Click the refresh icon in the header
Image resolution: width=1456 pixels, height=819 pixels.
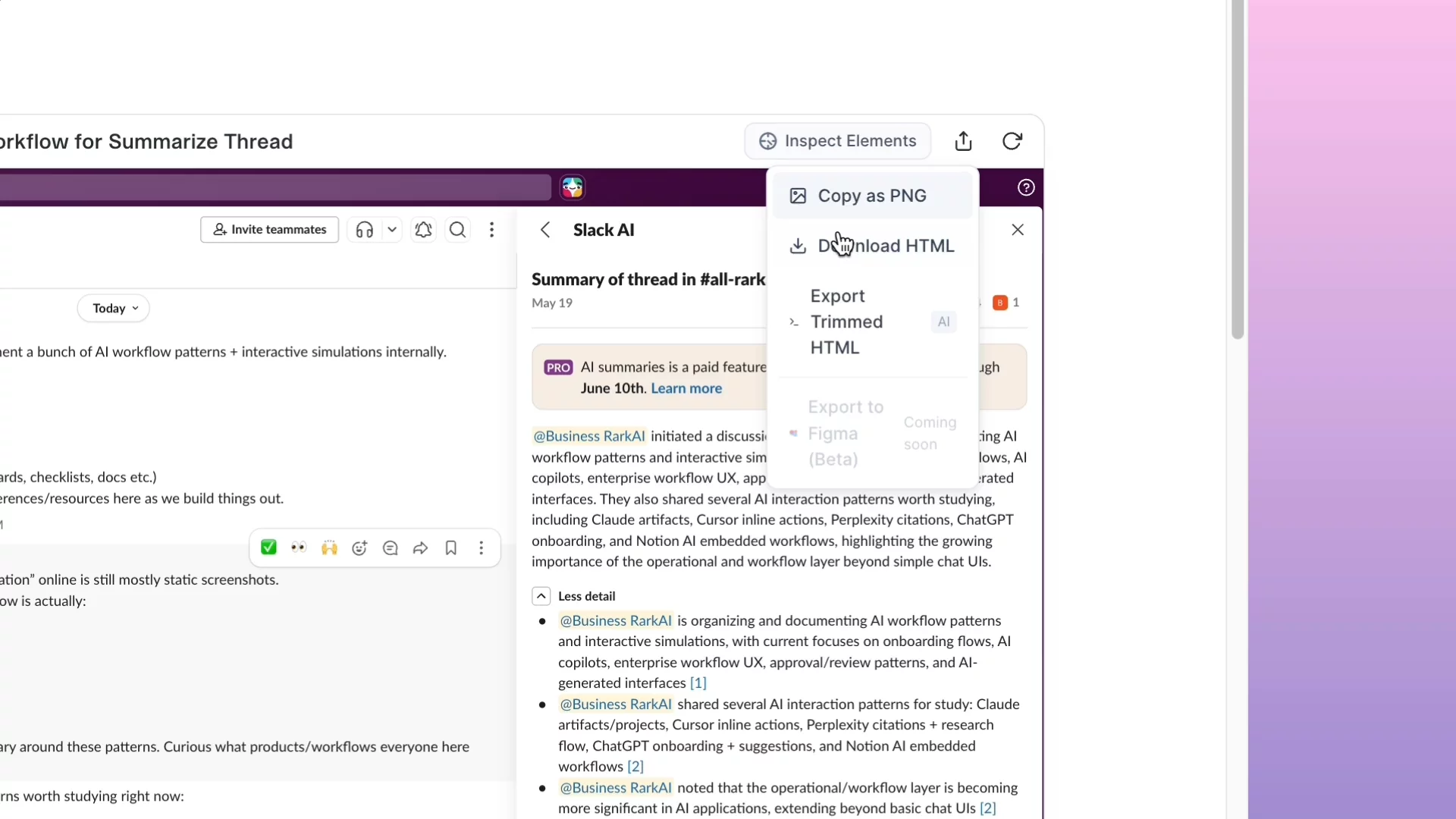point(1012,141)
